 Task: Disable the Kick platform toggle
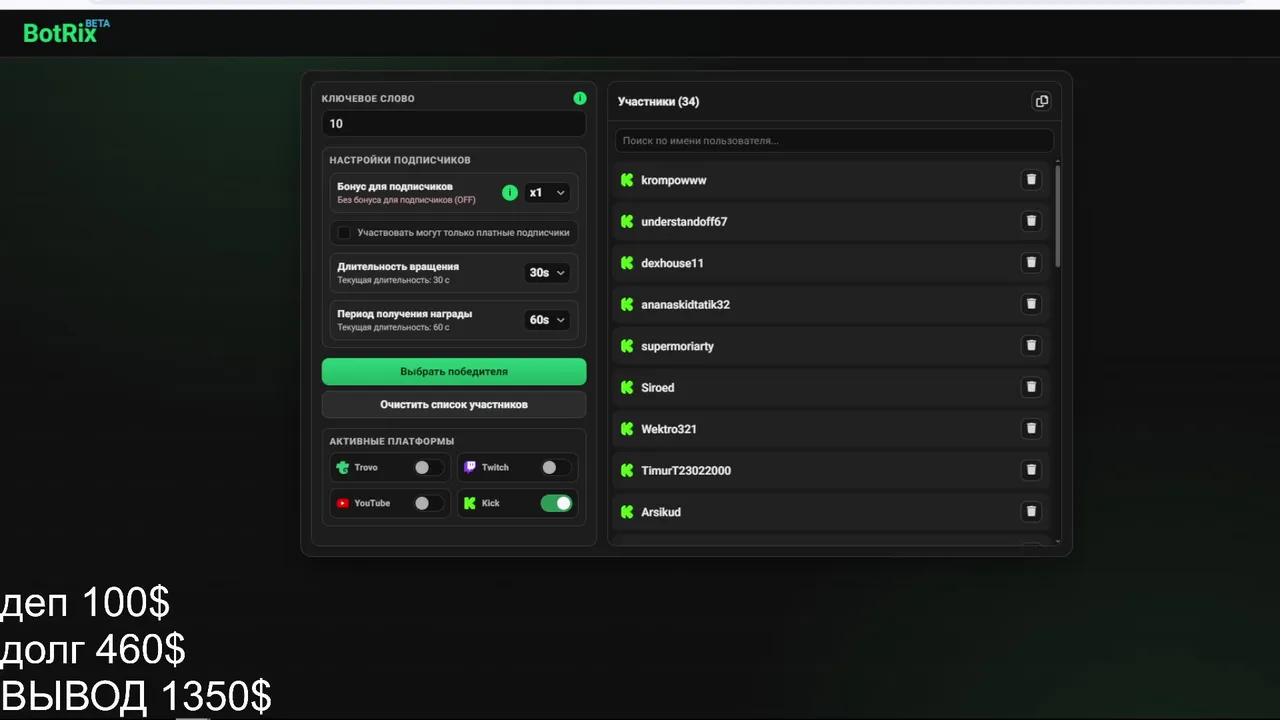click(556, 503)
